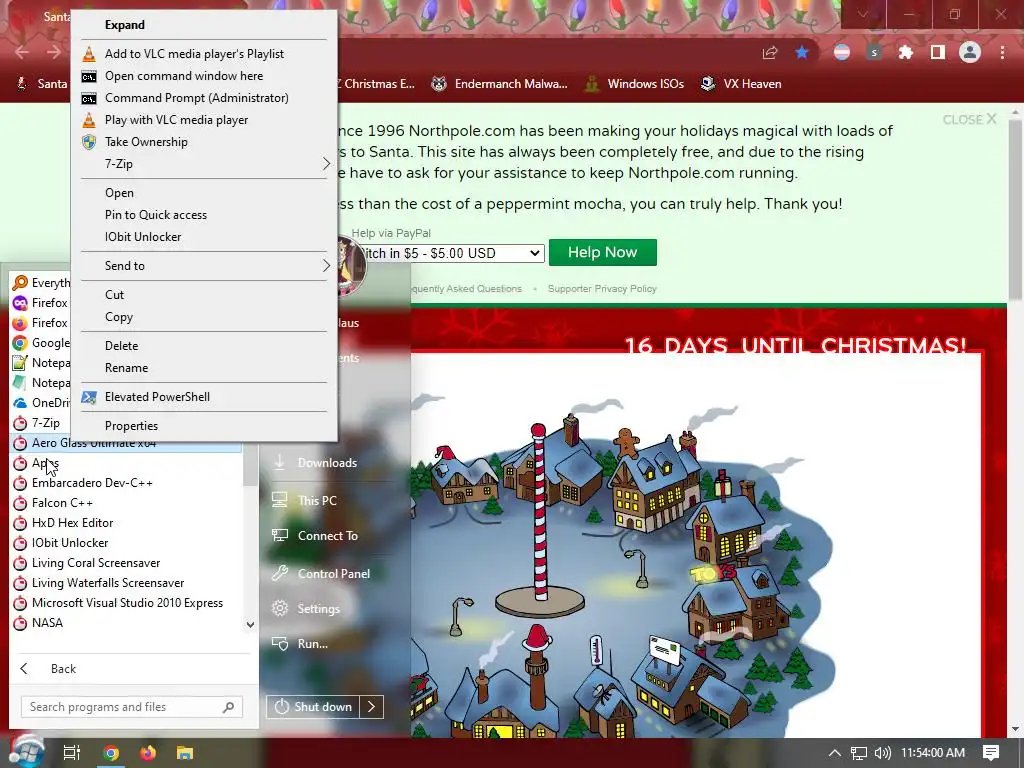Click the VLC cone icon beside Playlist entry
The height and width of the screenshot is (768, 1024).
click(89, 54)
